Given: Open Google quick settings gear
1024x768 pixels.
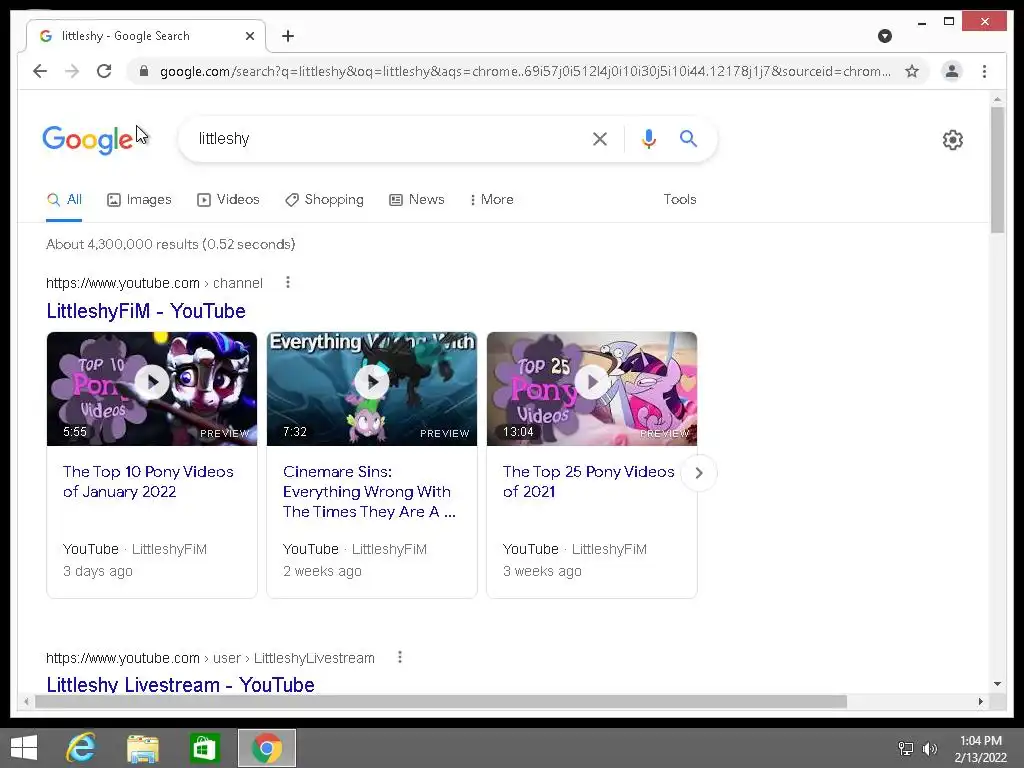Looking at the screenshot, I should (x=953, y=140).
